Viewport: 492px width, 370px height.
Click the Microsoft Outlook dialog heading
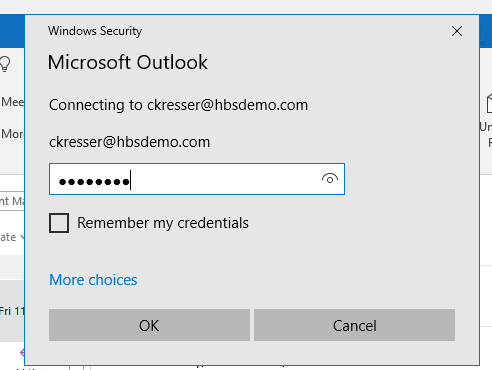pyautogui.click(x=128, y=62)
